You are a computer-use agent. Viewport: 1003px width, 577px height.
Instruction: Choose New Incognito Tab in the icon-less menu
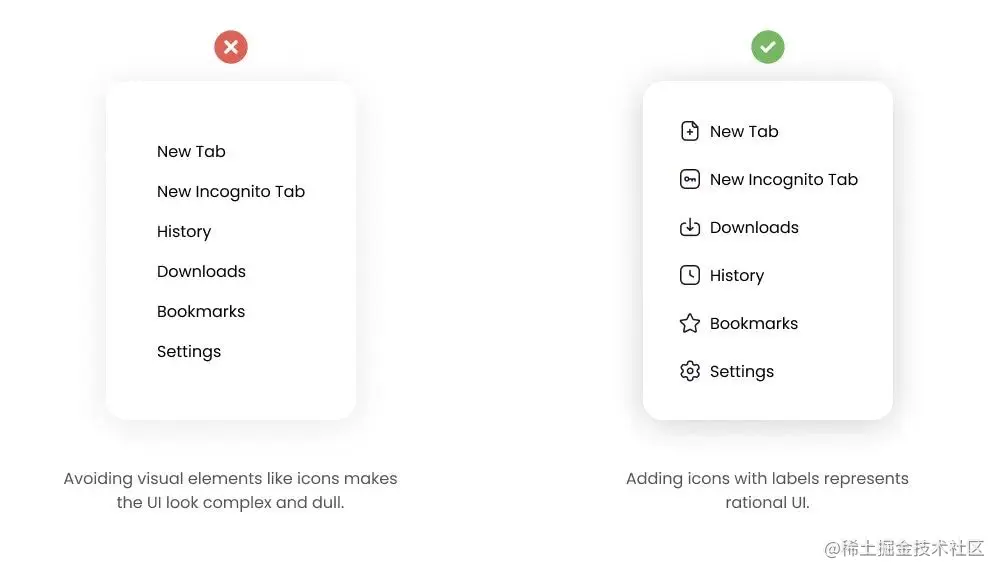tap(231, 192)
